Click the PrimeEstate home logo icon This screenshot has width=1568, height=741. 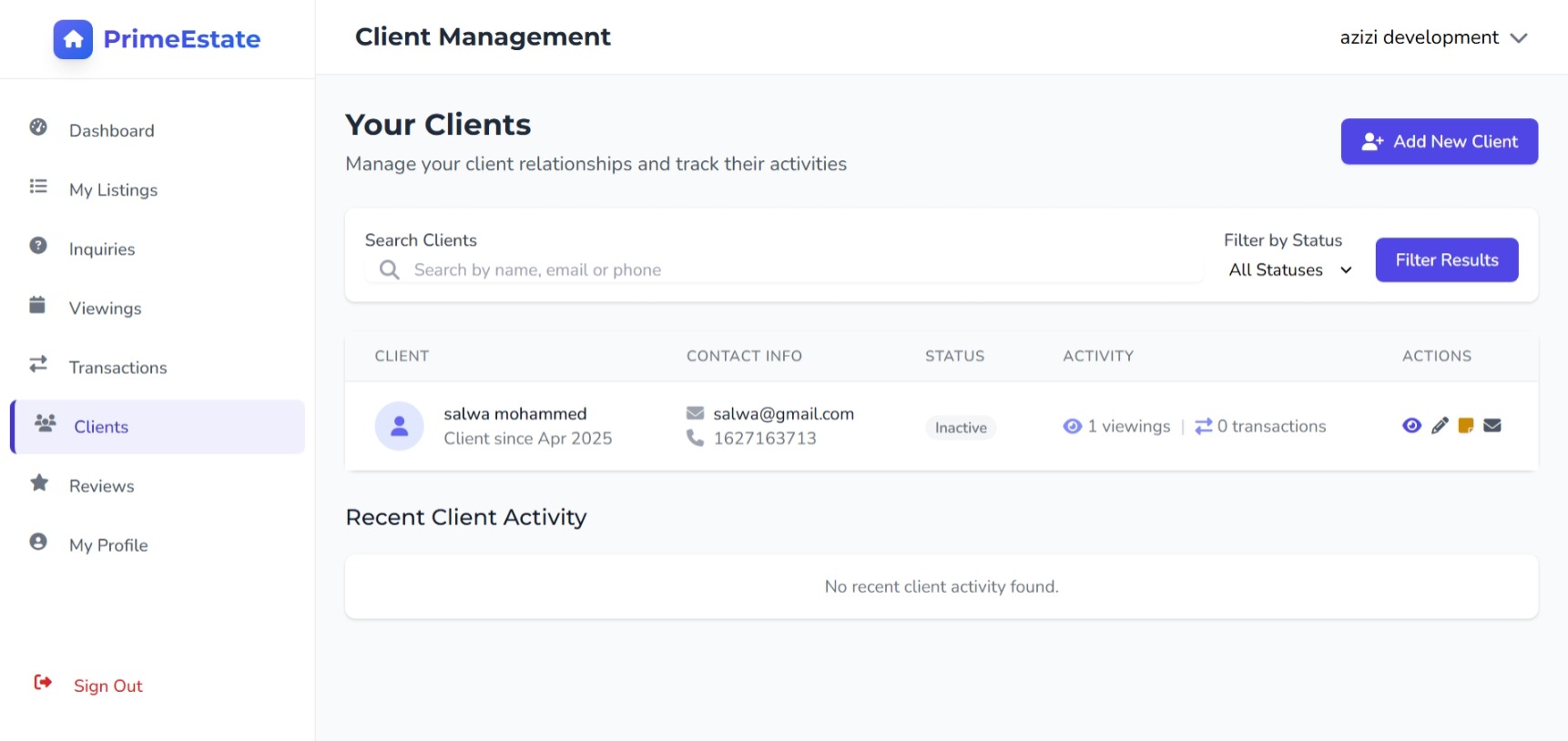(73, 39)
